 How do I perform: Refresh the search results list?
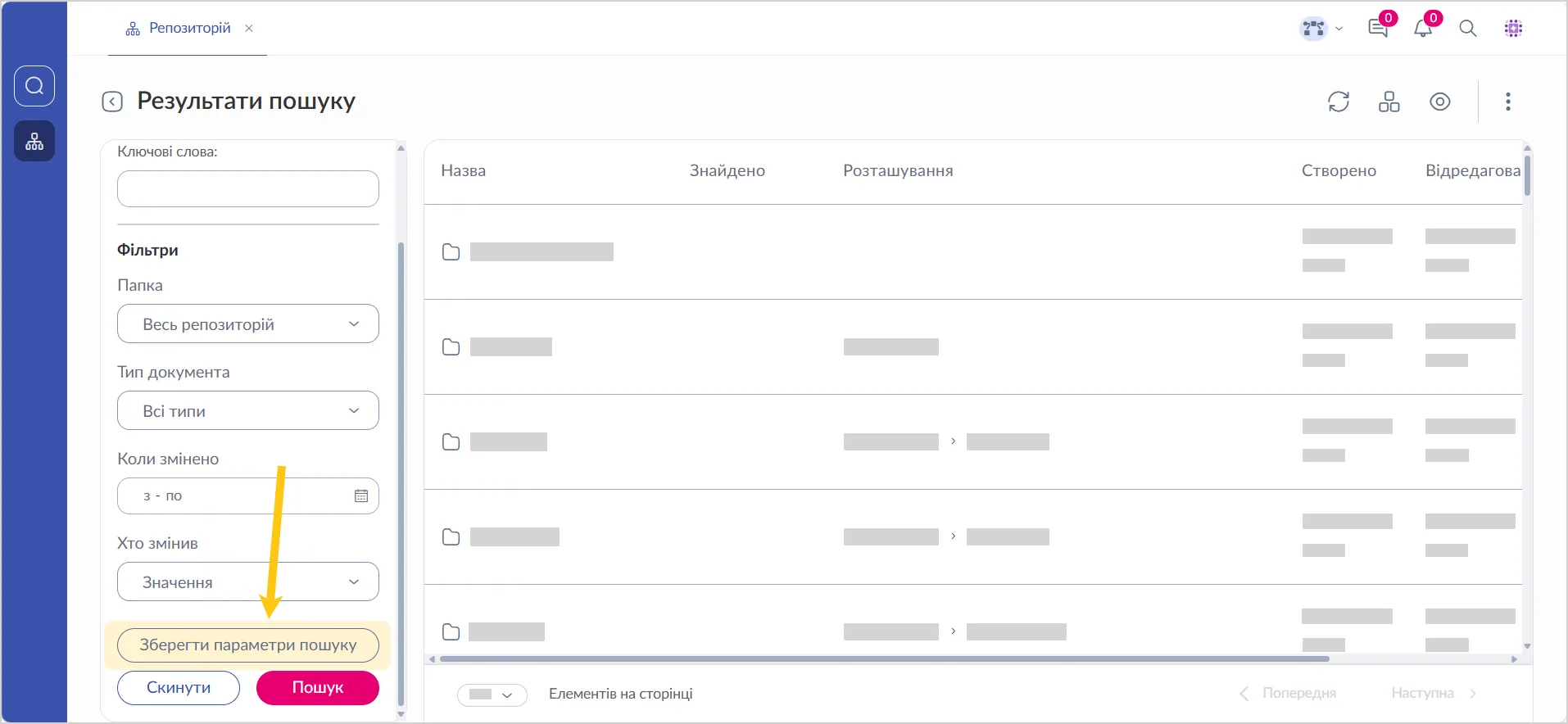[x=1338, y=102]
